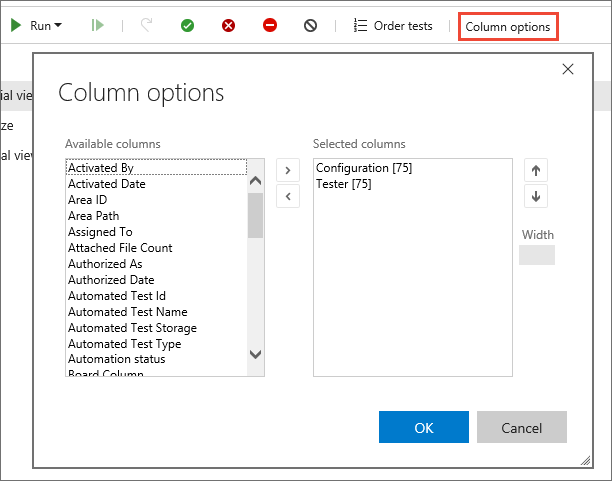The height and width of the screenshot is (481, 612).
Task: Mark test as Not applicable icon
Action: tap(311, 25)
